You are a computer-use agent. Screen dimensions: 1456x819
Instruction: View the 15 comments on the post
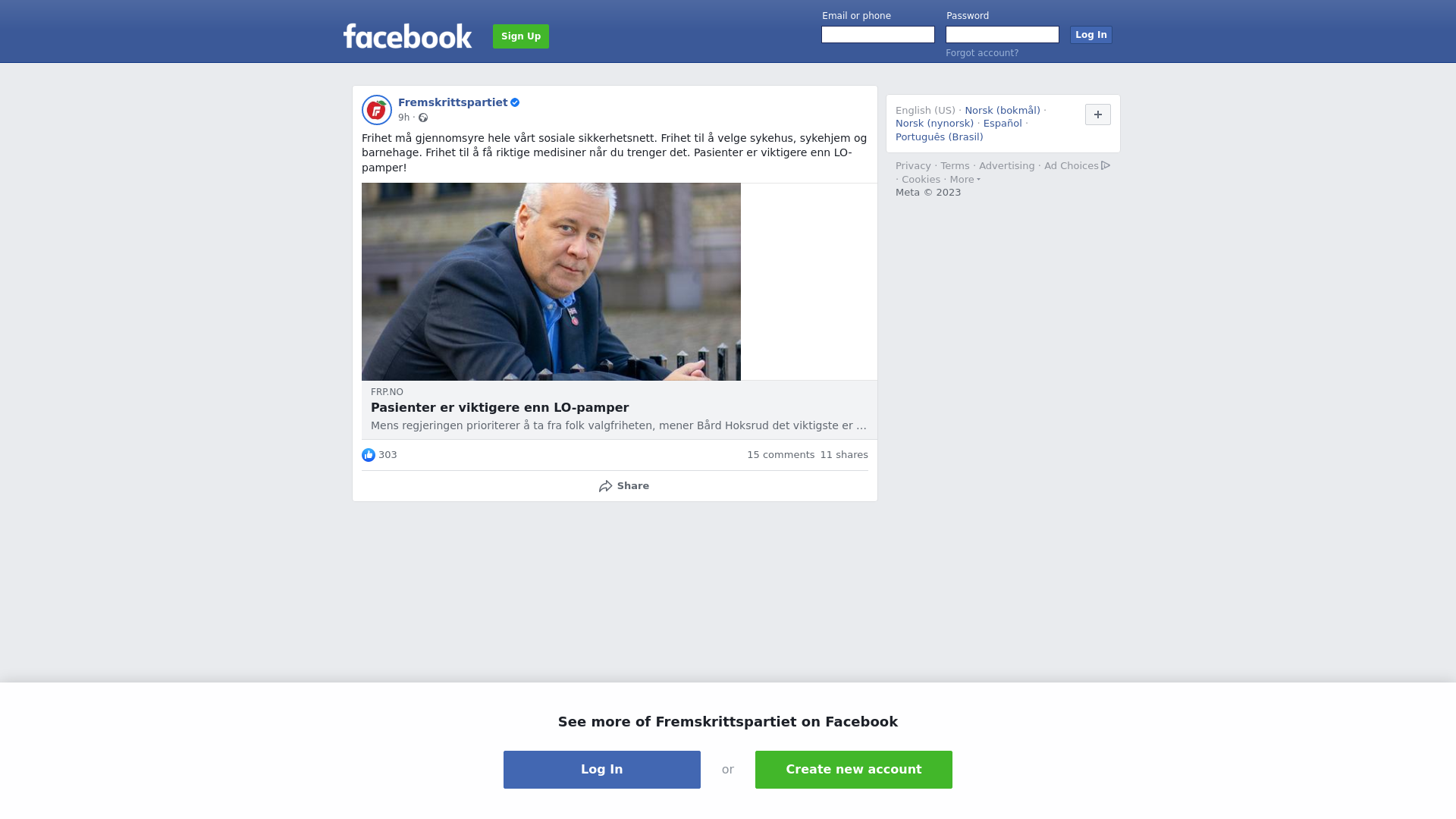pos(780,455)
